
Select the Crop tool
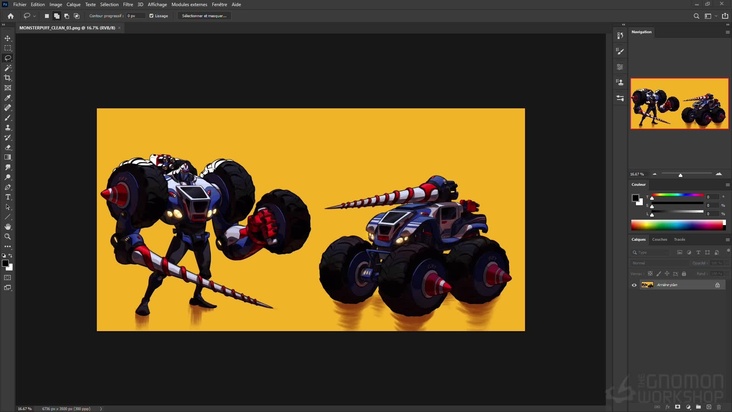[8, 78]
